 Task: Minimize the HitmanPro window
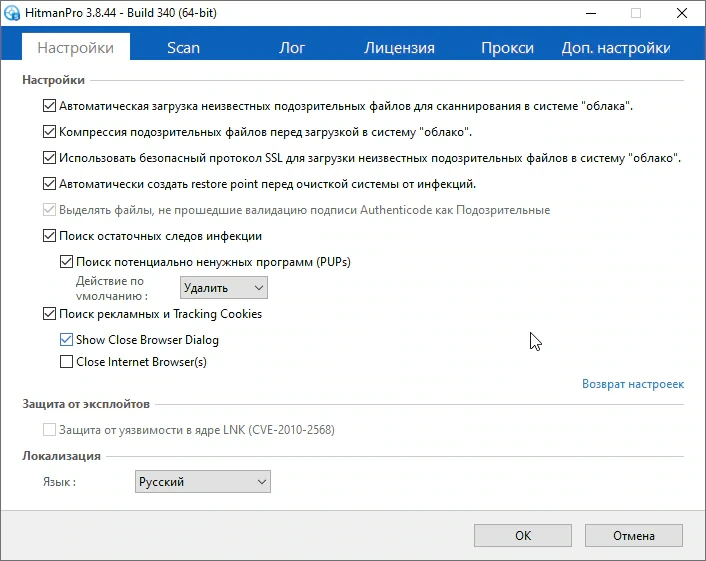pos(591,13)
